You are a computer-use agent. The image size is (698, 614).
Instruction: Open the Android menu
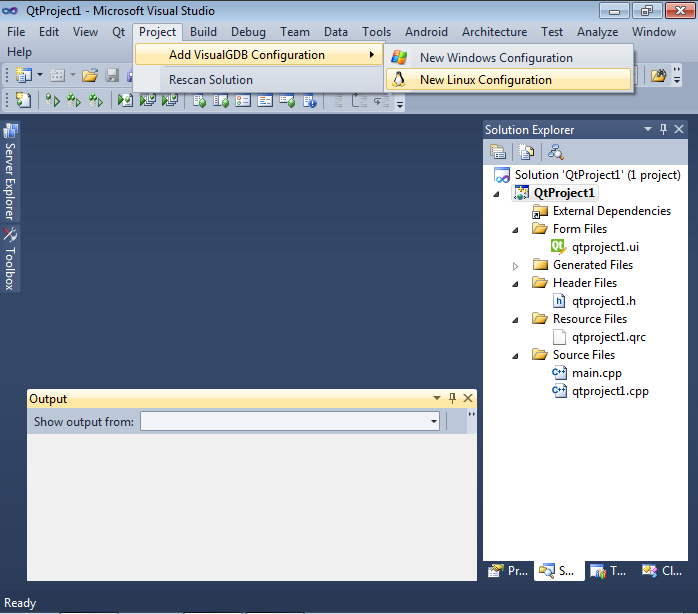point(426,32)
